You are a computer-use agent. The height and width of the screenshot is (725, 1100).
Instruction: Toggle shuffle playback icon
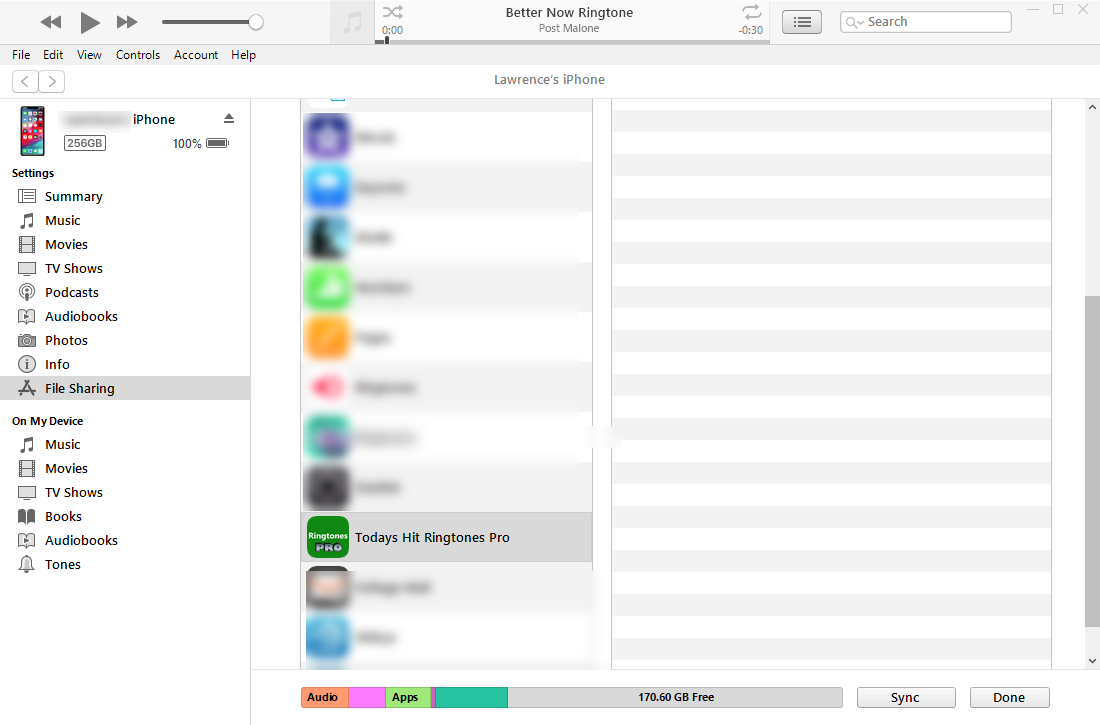(x=393, y=12)
